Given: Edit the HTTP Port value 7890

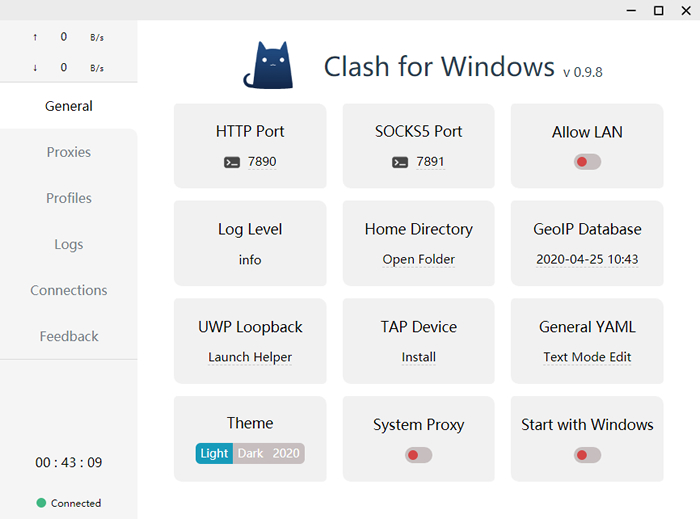Looking at the screenshot, I should point(261,162).
